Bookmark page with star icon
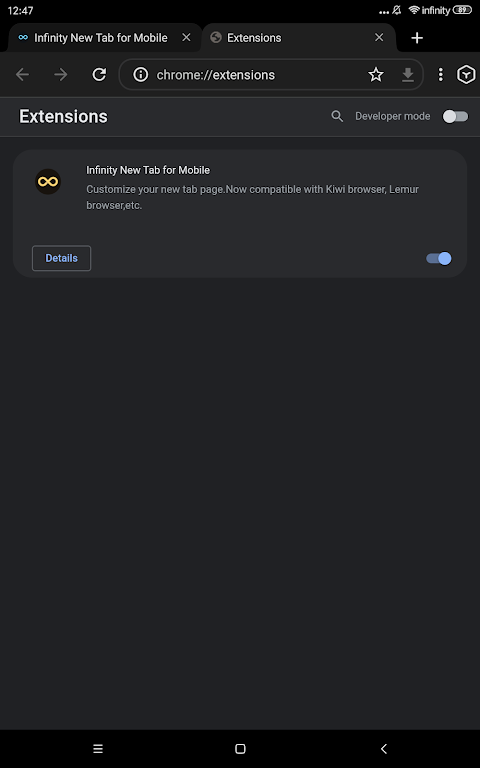This screenshot has height=768, width=480. pyautogui.click(x=376, y=74)
